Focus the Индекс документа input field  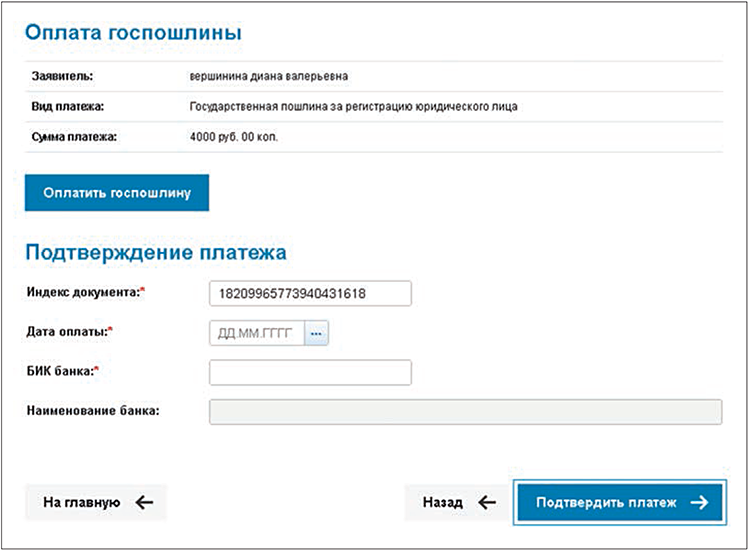[x=310, y=293]
